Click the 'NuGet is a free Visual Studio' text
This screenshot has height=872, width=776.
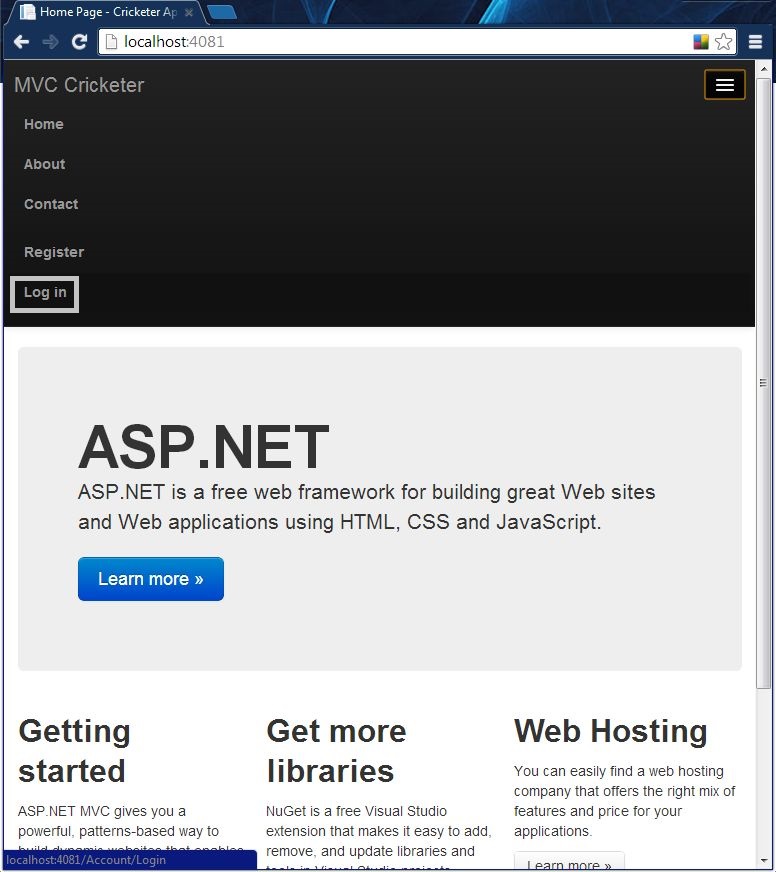tap(378, 840)
